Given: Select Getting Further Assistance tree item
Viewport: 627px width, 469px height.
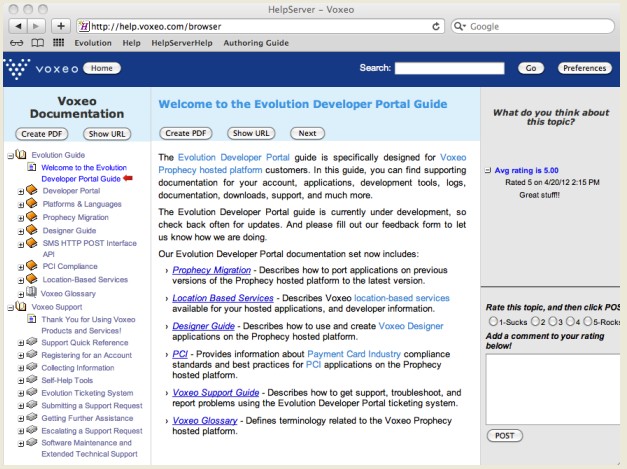Looking at the screenshot, I should (x=87, y=418).
